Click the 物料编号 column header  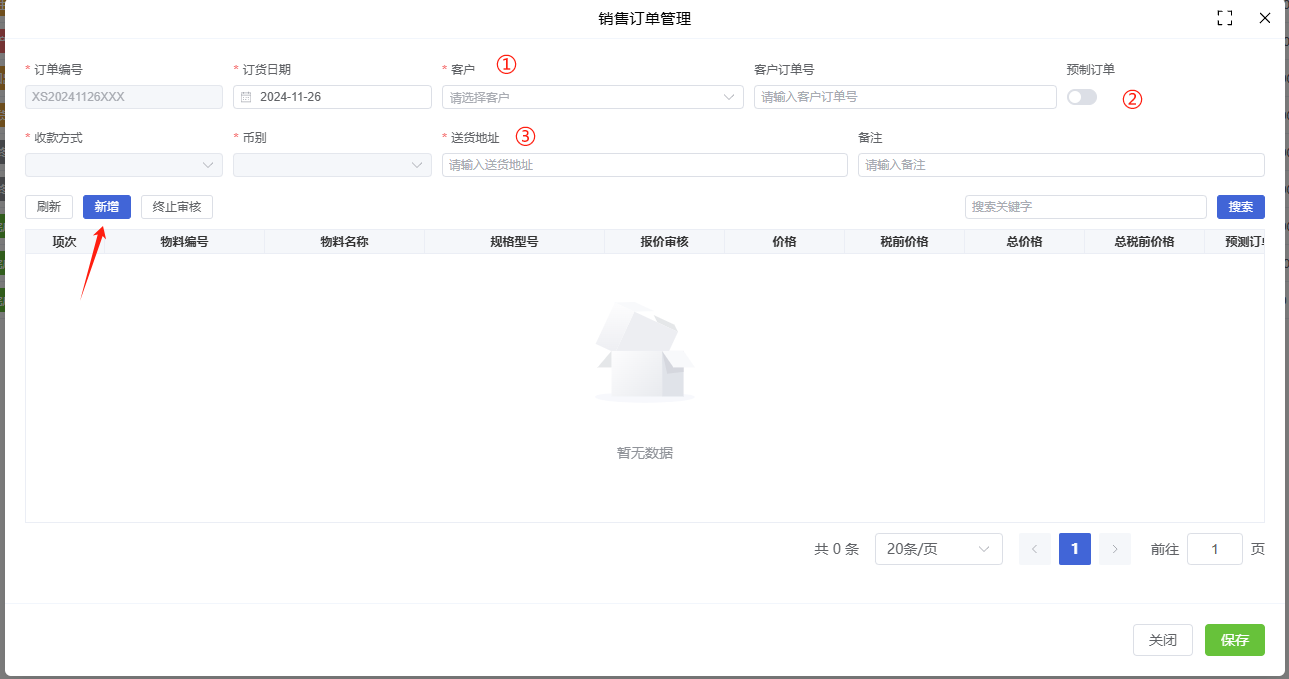(185, 242)
